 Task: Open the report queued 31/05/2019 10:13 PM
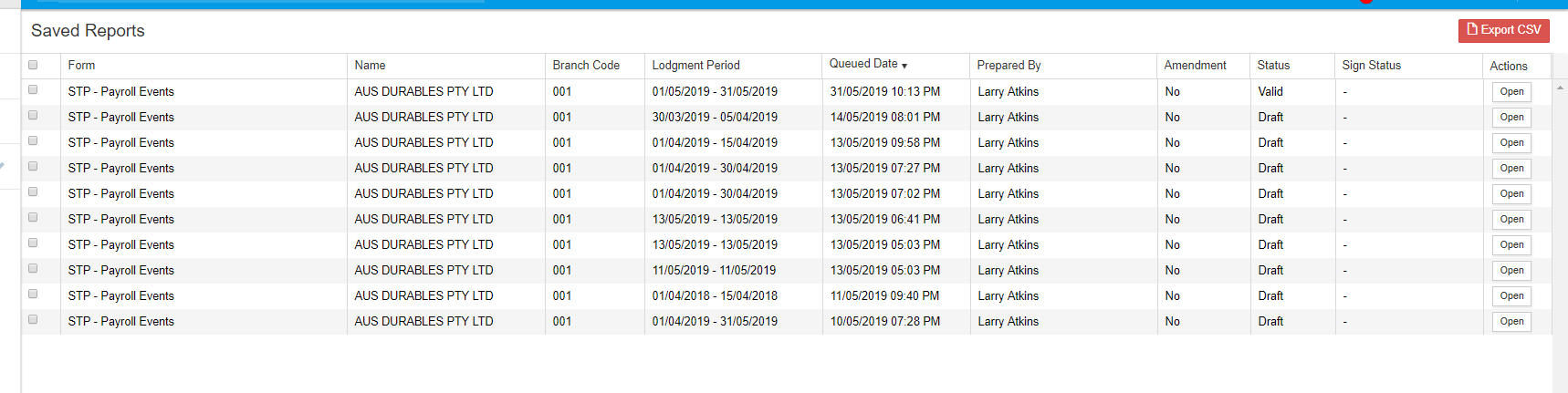click(1511, 92)
